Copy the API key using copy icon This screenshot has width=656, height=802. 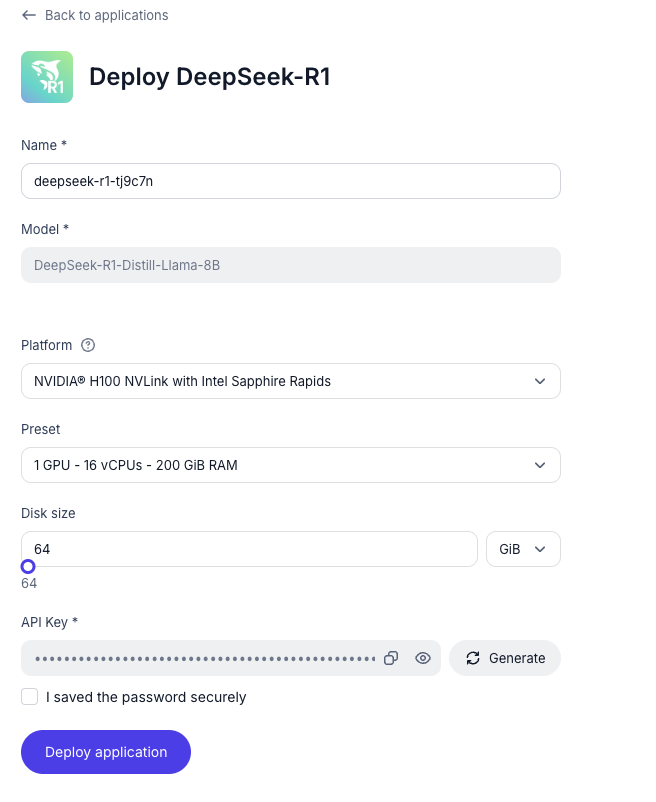(x=392, y=658)
